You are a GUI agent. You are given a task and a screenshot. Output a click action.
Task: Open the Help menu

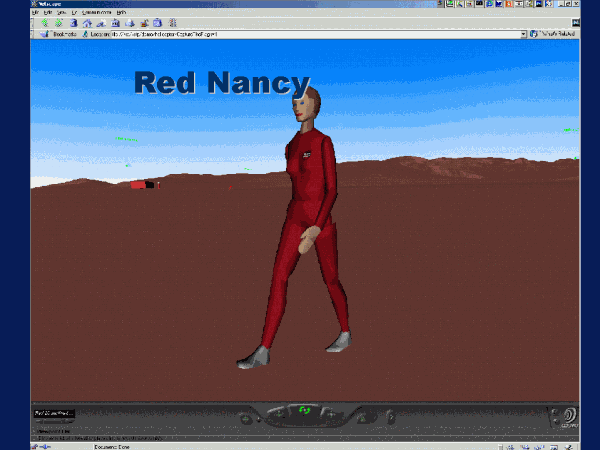(121, 12)
